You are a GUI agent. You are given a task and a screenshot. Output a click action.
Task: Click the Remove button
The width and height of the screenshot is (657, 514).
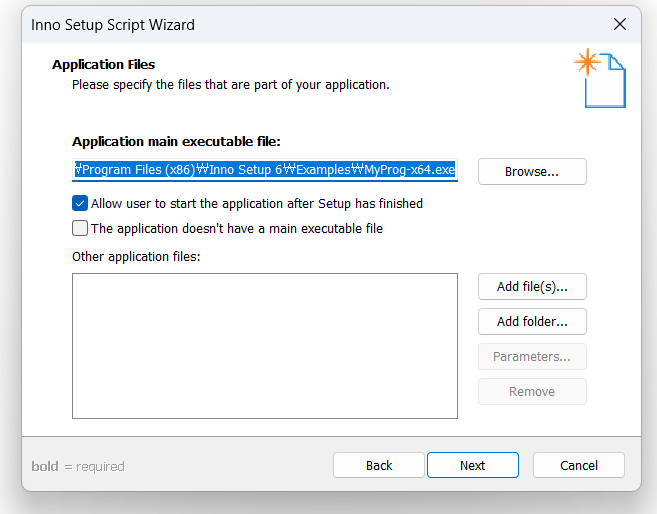tap(532, 391)
